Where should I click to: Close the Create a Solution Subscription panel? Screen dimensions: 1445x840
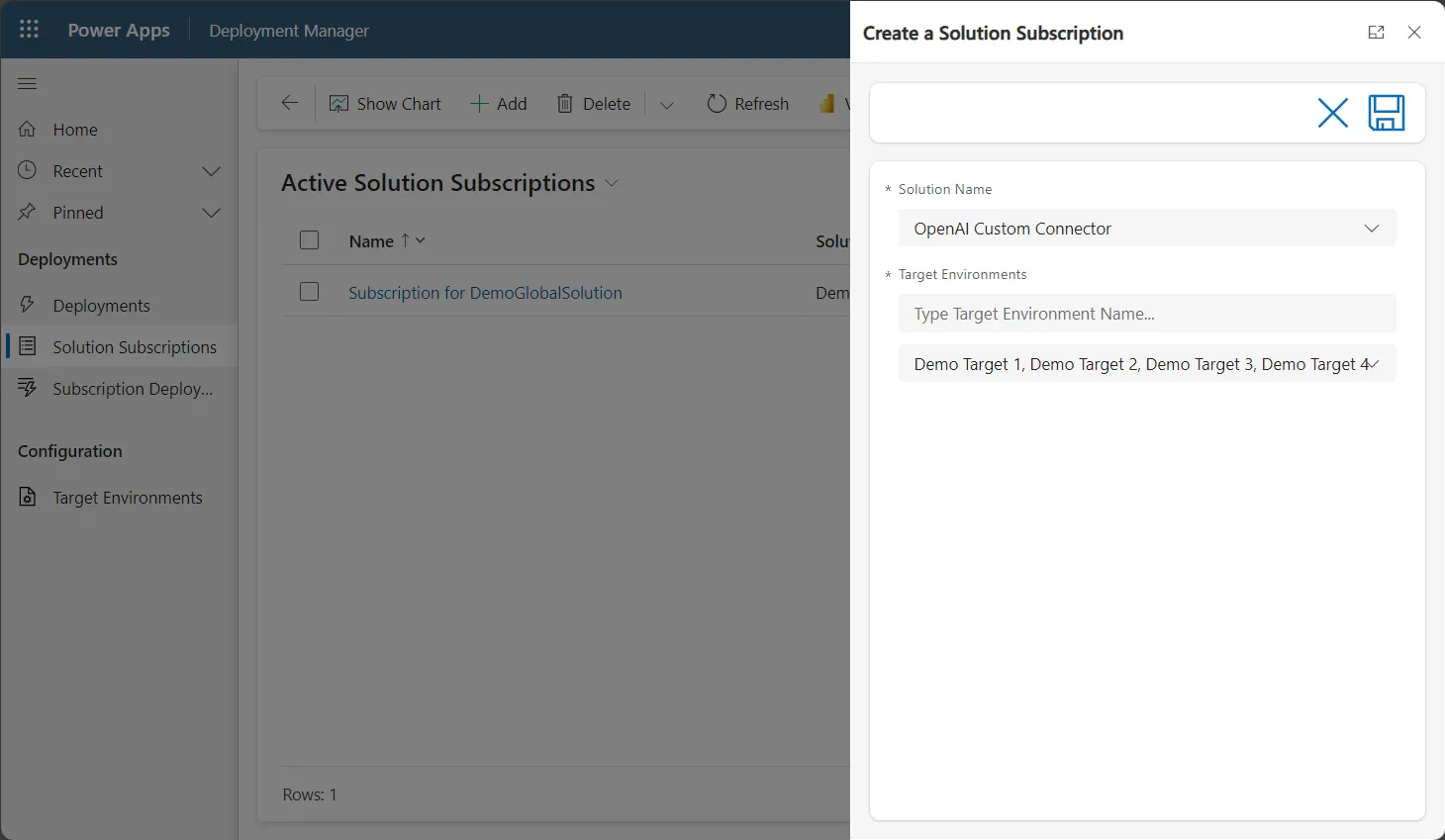click(x=1414, y=33)
